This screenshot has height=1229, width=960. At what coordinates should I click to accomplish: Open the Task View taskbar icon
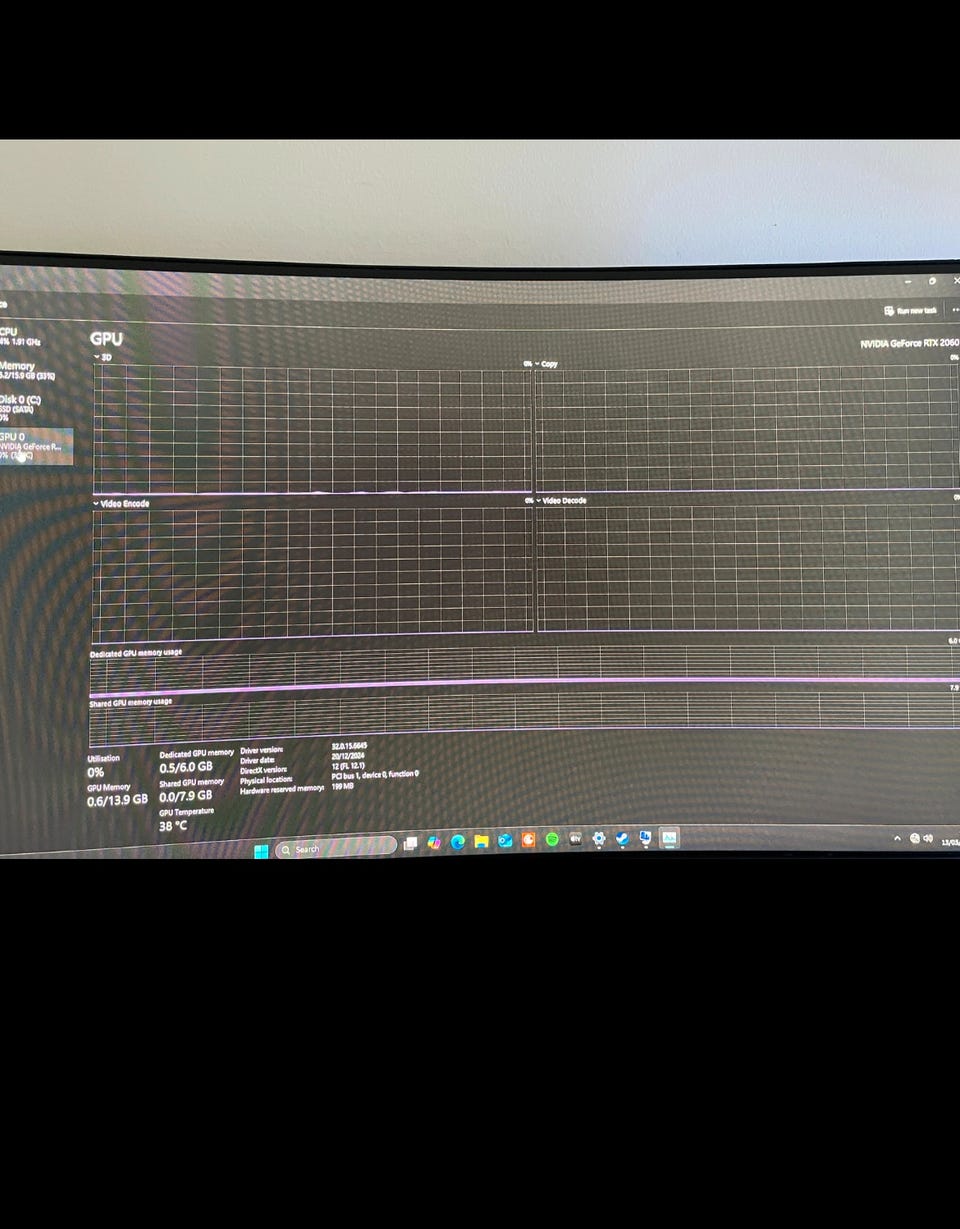coord(410,844)
